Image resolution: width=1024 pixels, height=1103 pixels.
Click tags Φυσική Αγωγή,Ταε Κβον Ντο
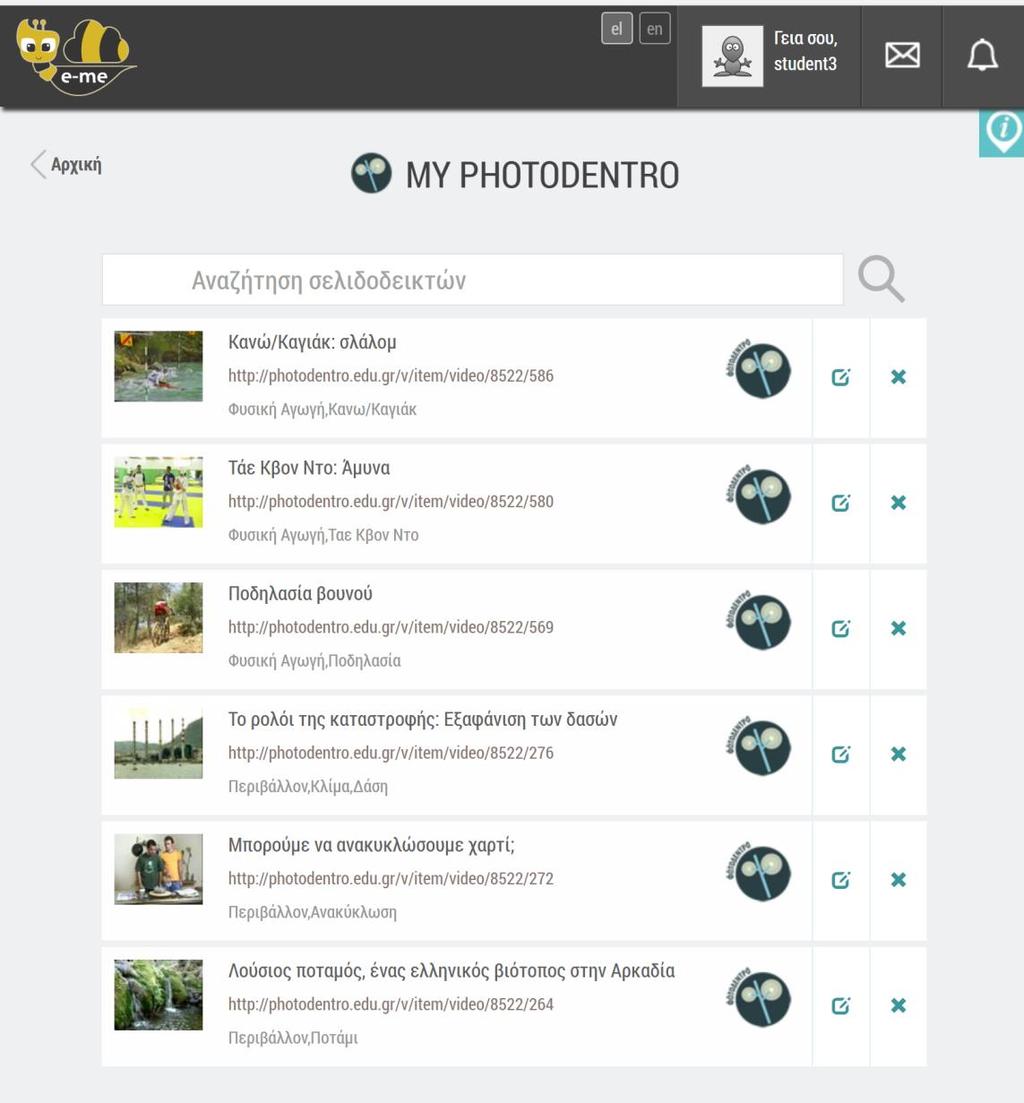point(324,535)
